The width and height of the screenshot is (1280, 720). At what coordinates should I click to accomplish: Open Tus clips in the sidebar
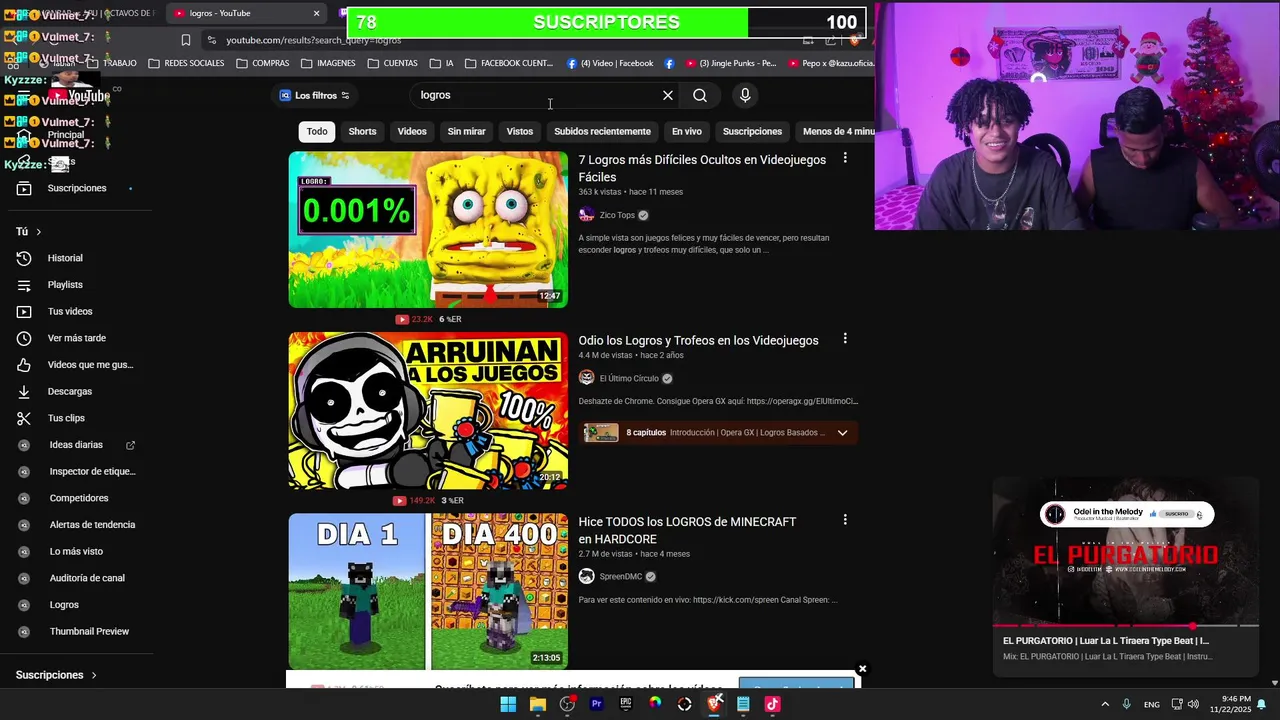click(66, 418)
